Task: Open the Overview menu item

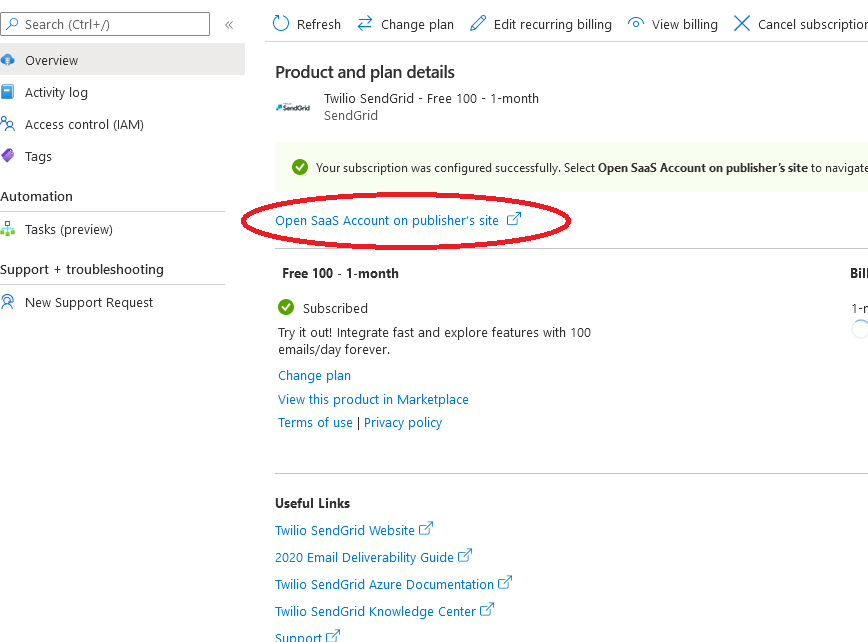Action: pyautogui.click(x=51, y=60)
